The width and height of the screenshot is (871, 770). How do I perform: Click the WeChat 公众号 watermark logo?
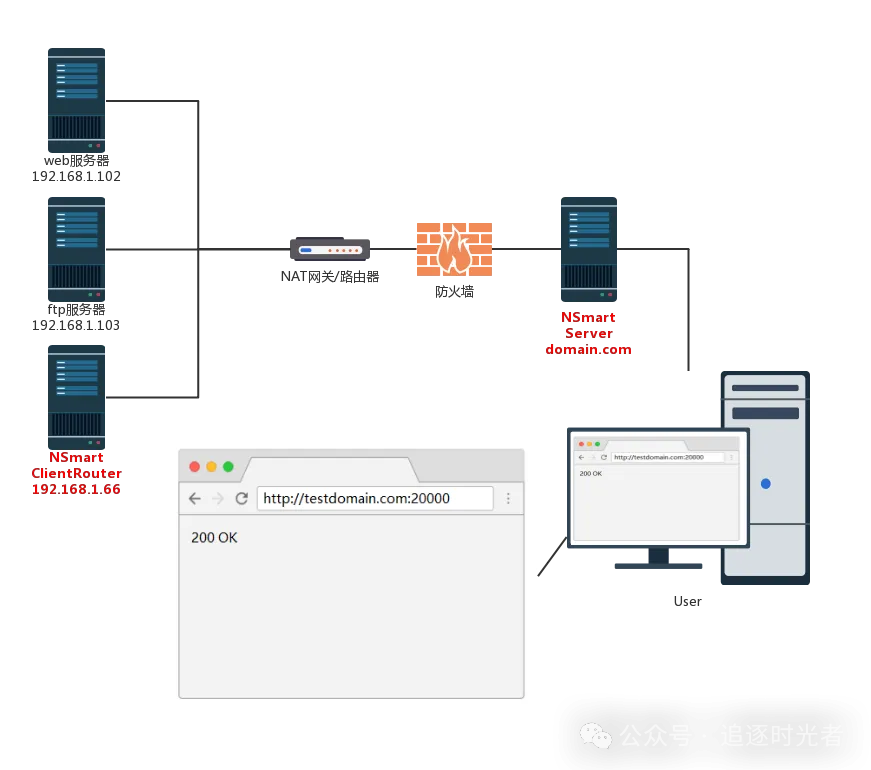pos(596,736)
